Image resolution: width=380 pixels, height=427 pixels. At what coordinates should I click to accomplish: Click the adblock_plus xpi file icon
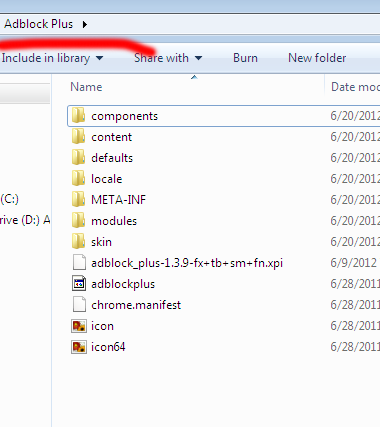click(x=79, y=263)
